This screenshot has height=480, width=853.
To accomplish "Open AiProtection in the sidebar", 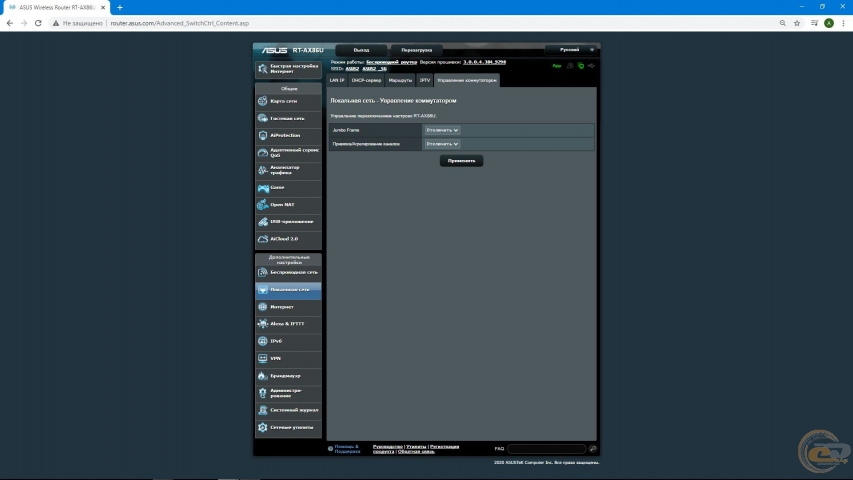I will 288,136.
